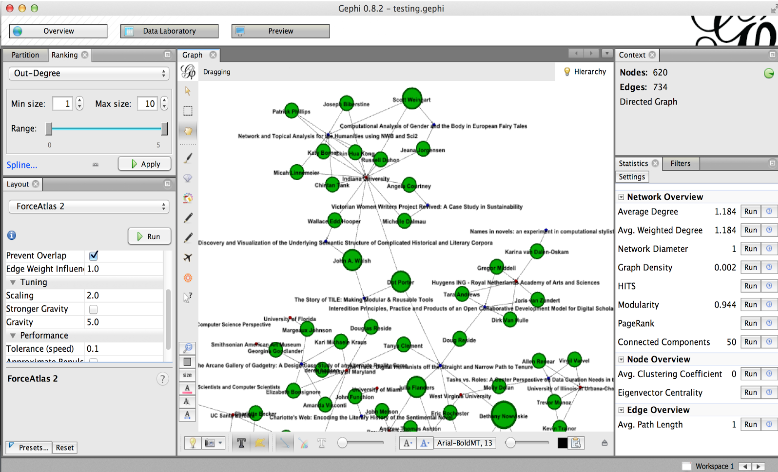Viewport: 778px width, 472px height.
Task: Select the direct selection arrow tool
Action: 188,91
